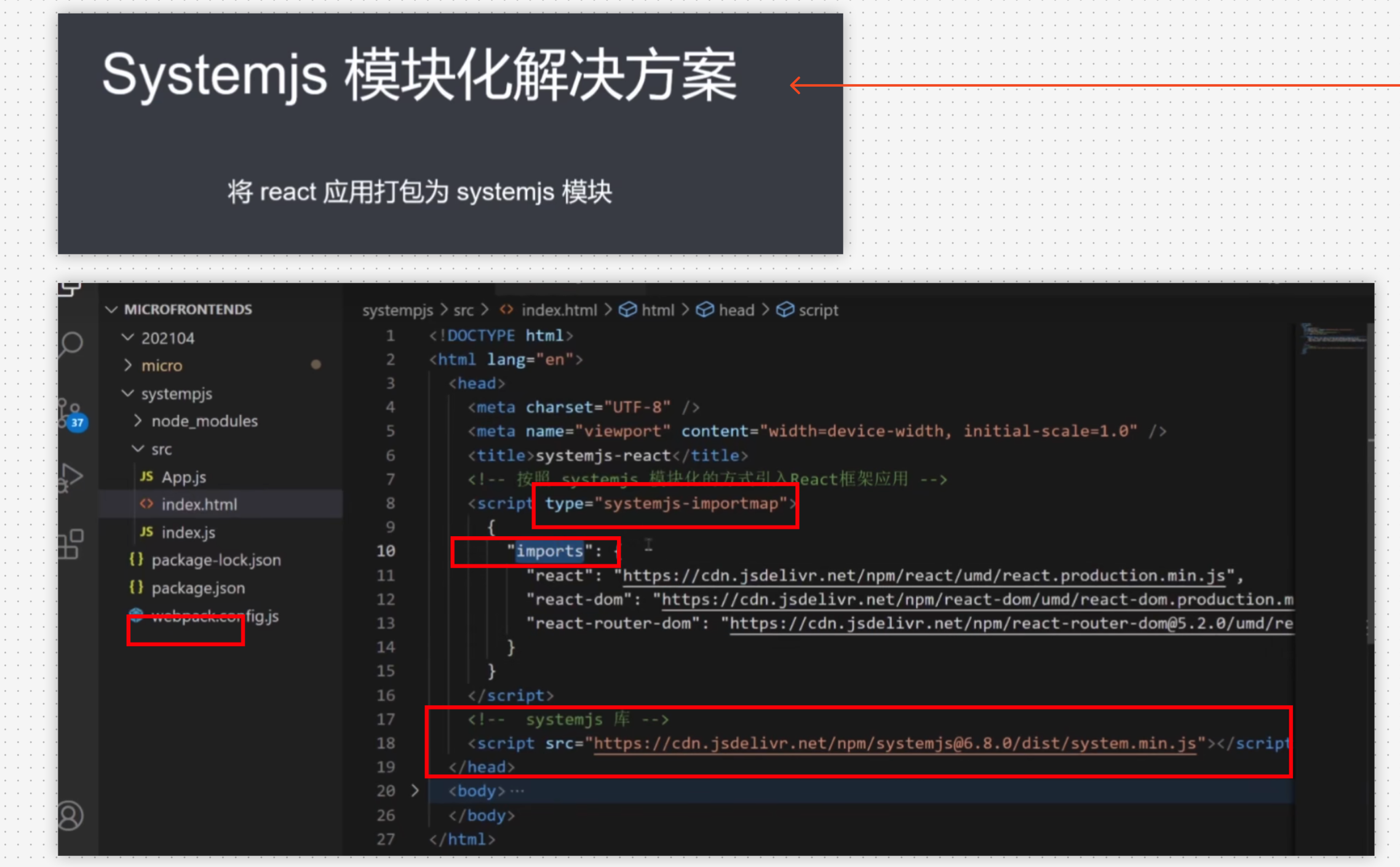
Task: Open the Extensions view icon
Action: pos(71,544)
